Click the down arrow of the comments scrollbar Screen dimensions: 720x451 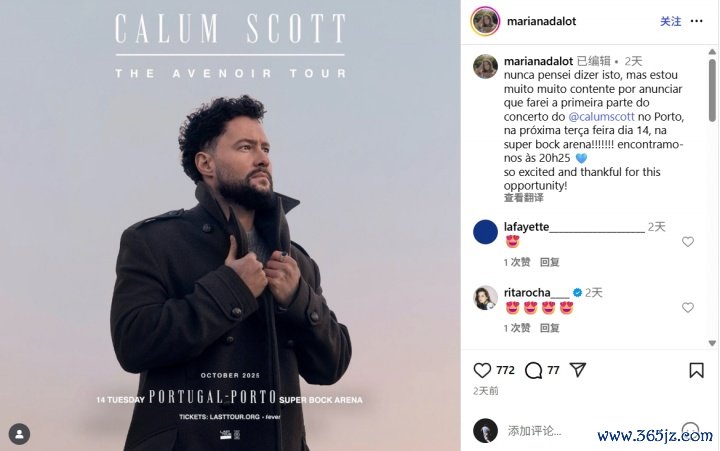tap(712, 343)
